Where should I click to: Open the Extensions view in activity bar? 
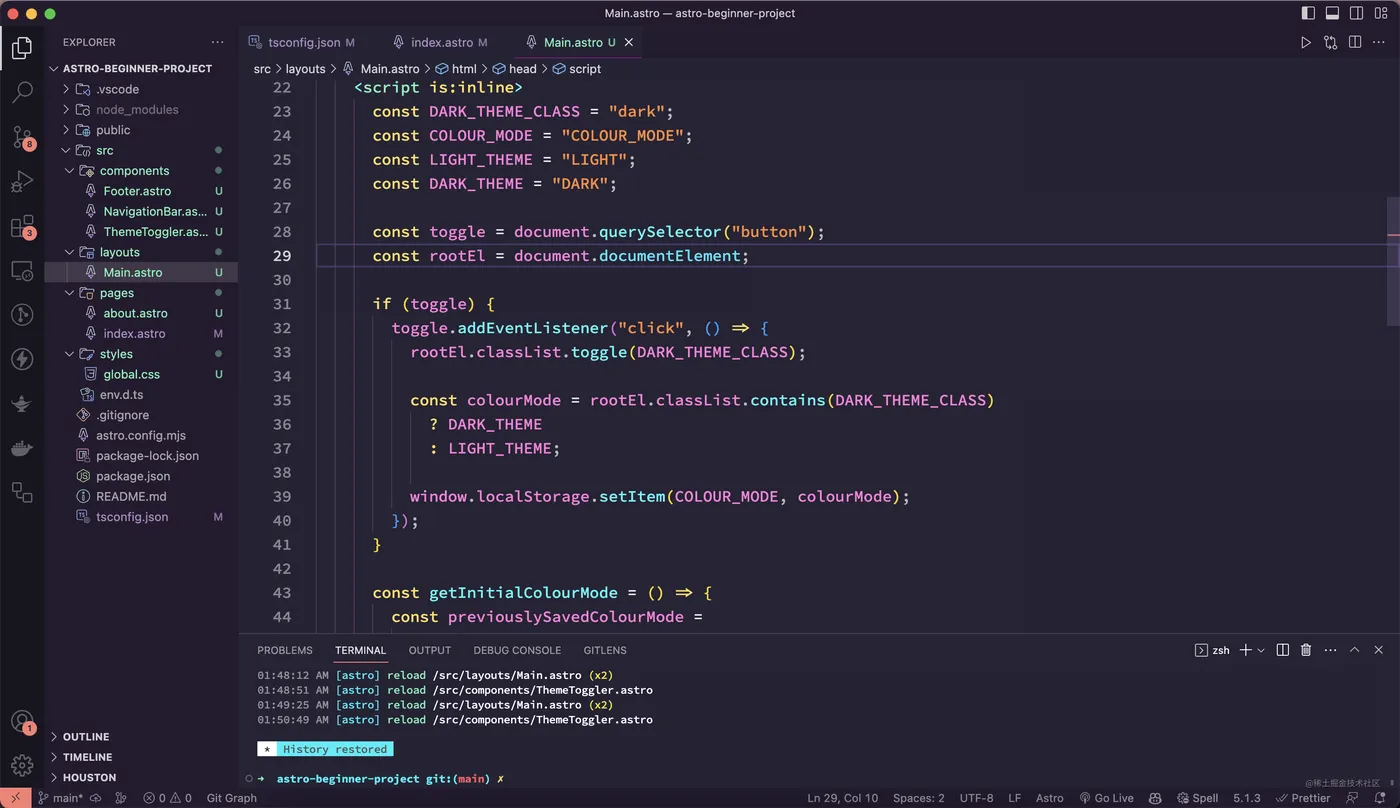coord(22,227)
